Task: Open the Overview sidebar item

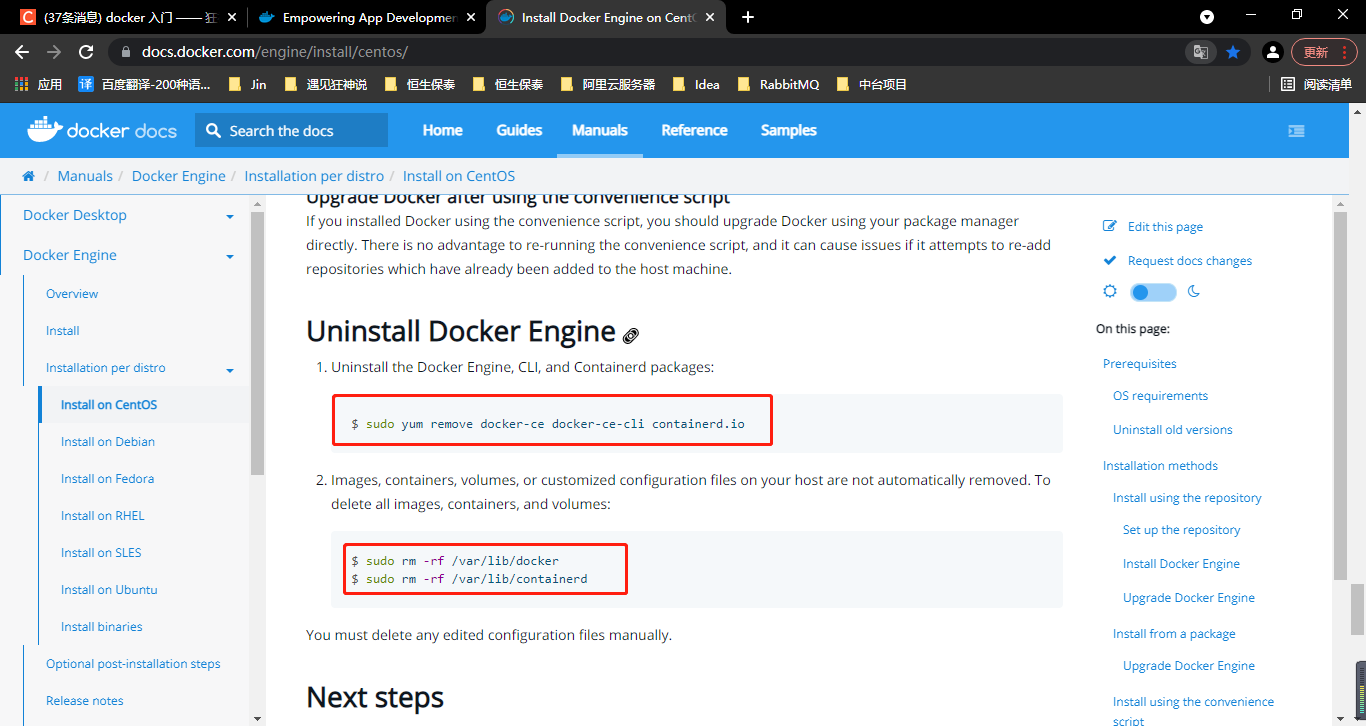Action: pyautogui.click(x=72, y=294)
